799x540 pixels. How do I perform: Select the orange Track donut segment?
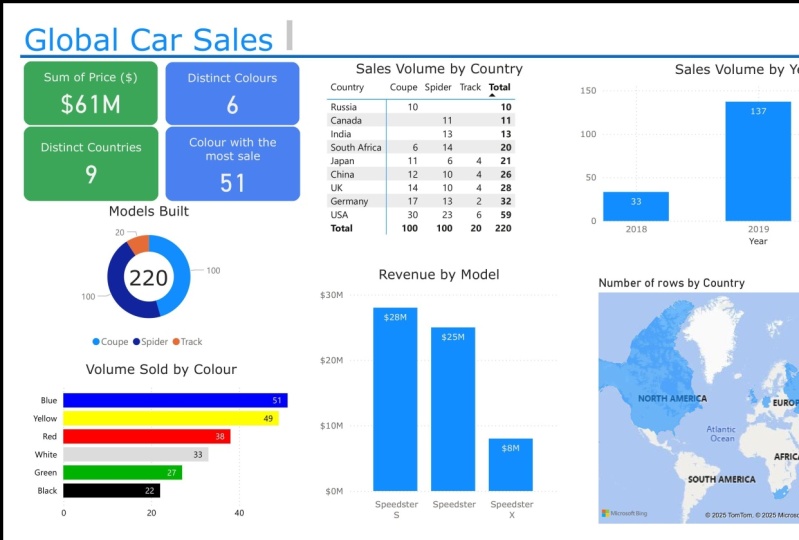(139, 244)
